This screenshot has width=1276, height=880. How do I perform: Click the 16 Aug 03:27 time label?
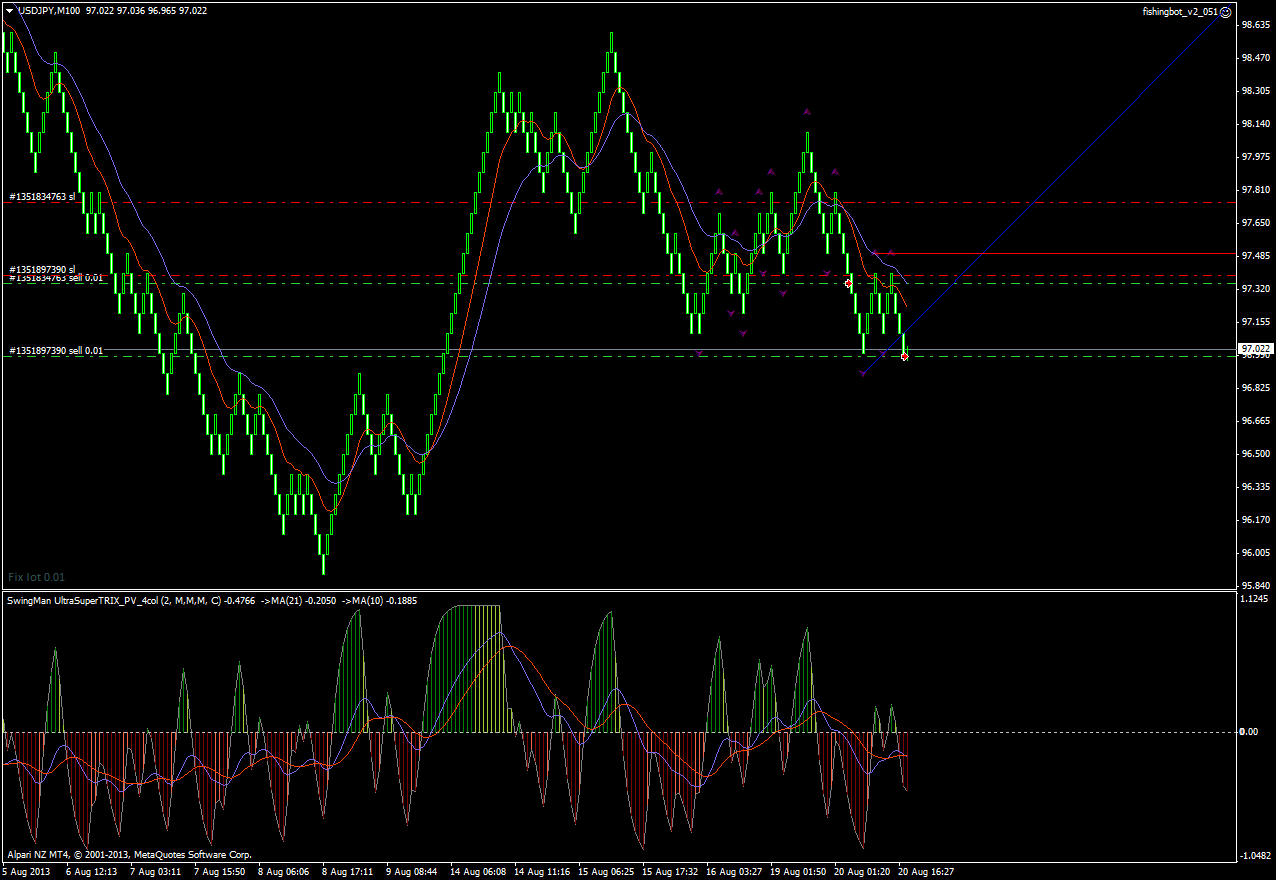click(735, 872)
